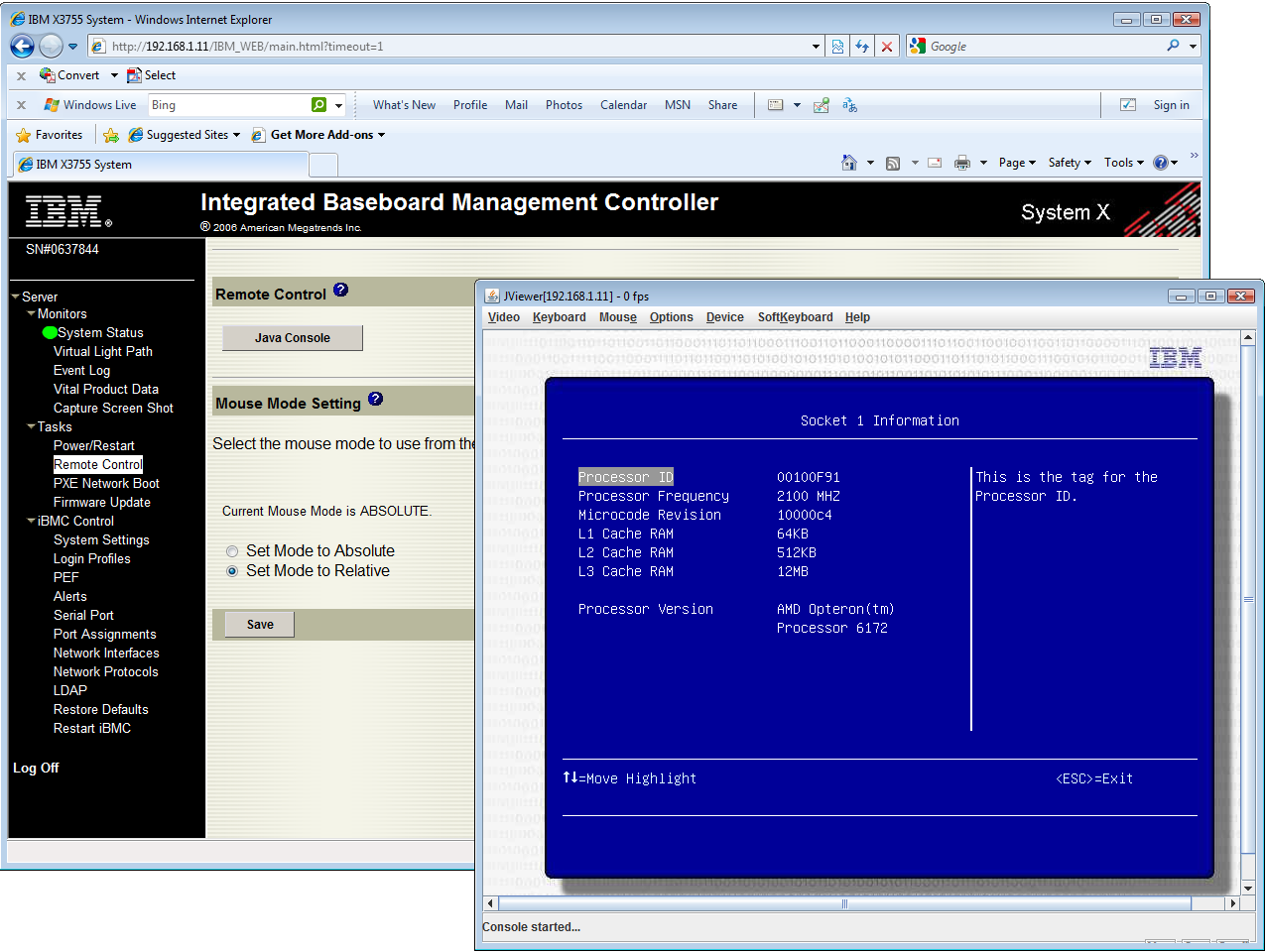1266x952 pixels.
Task: Open the JViewer Video menu
Action: point(504,317)
